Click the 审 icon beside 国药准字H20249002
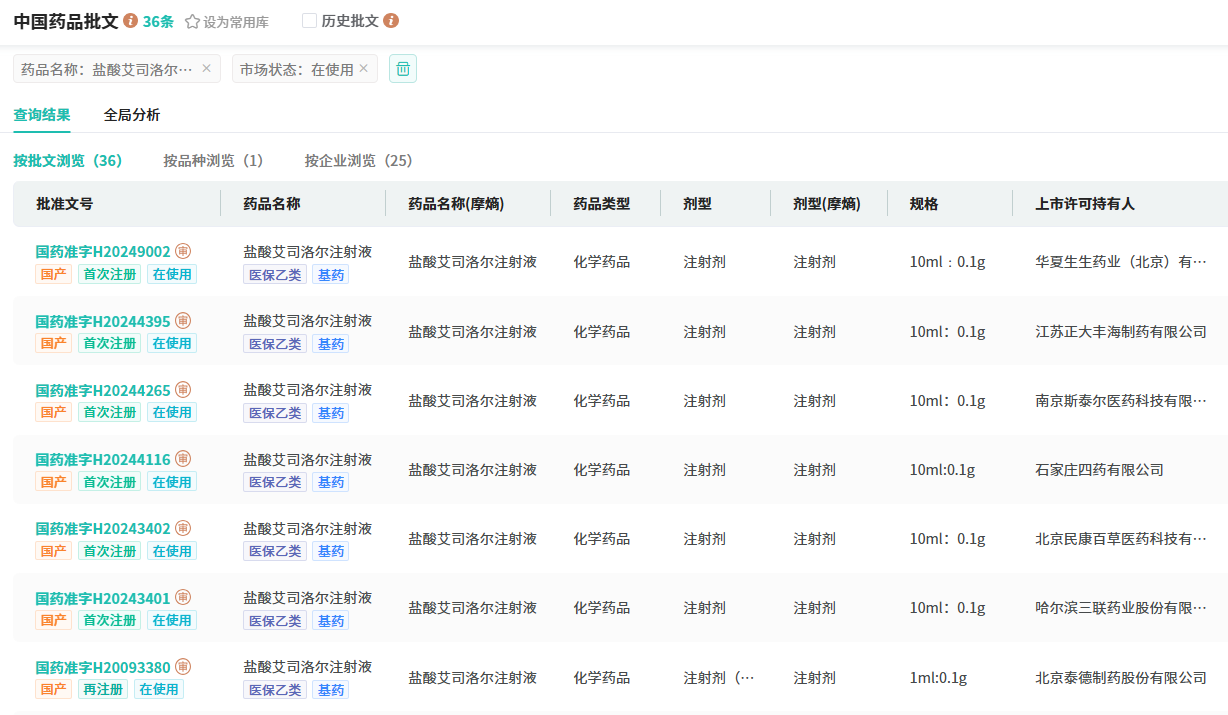This screenshot has width=1228, height=715. pos(183,252)
